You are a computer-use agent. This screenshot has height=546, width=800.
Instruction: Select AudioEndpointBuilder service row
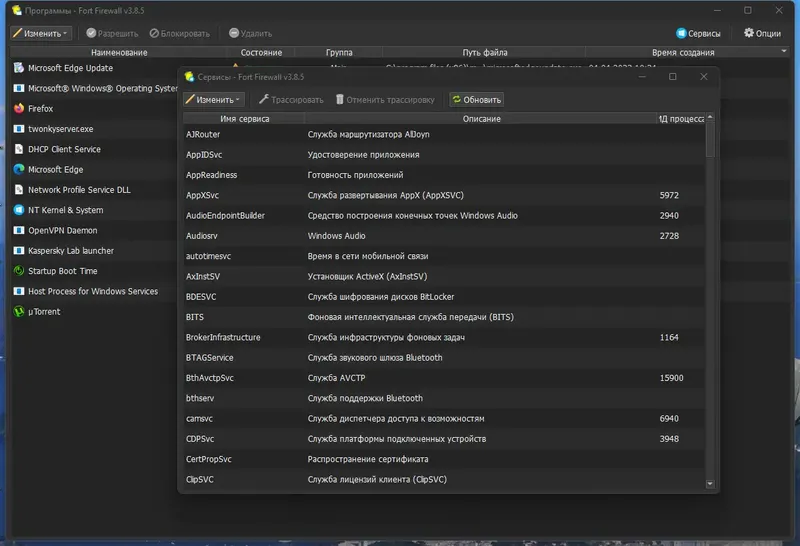[444, 215]
